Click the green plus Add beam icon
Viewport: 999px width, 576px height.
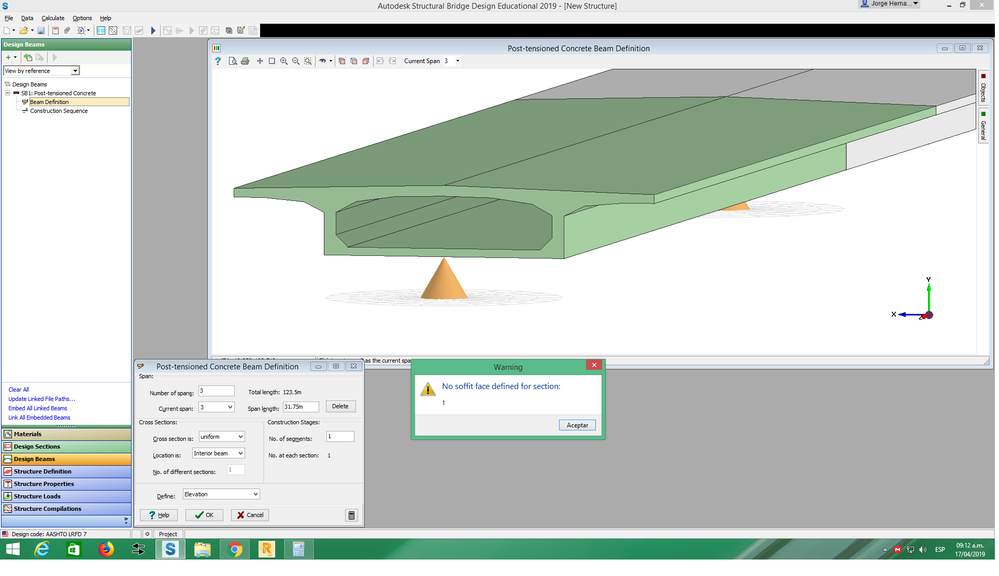click(x=8, y=57)
